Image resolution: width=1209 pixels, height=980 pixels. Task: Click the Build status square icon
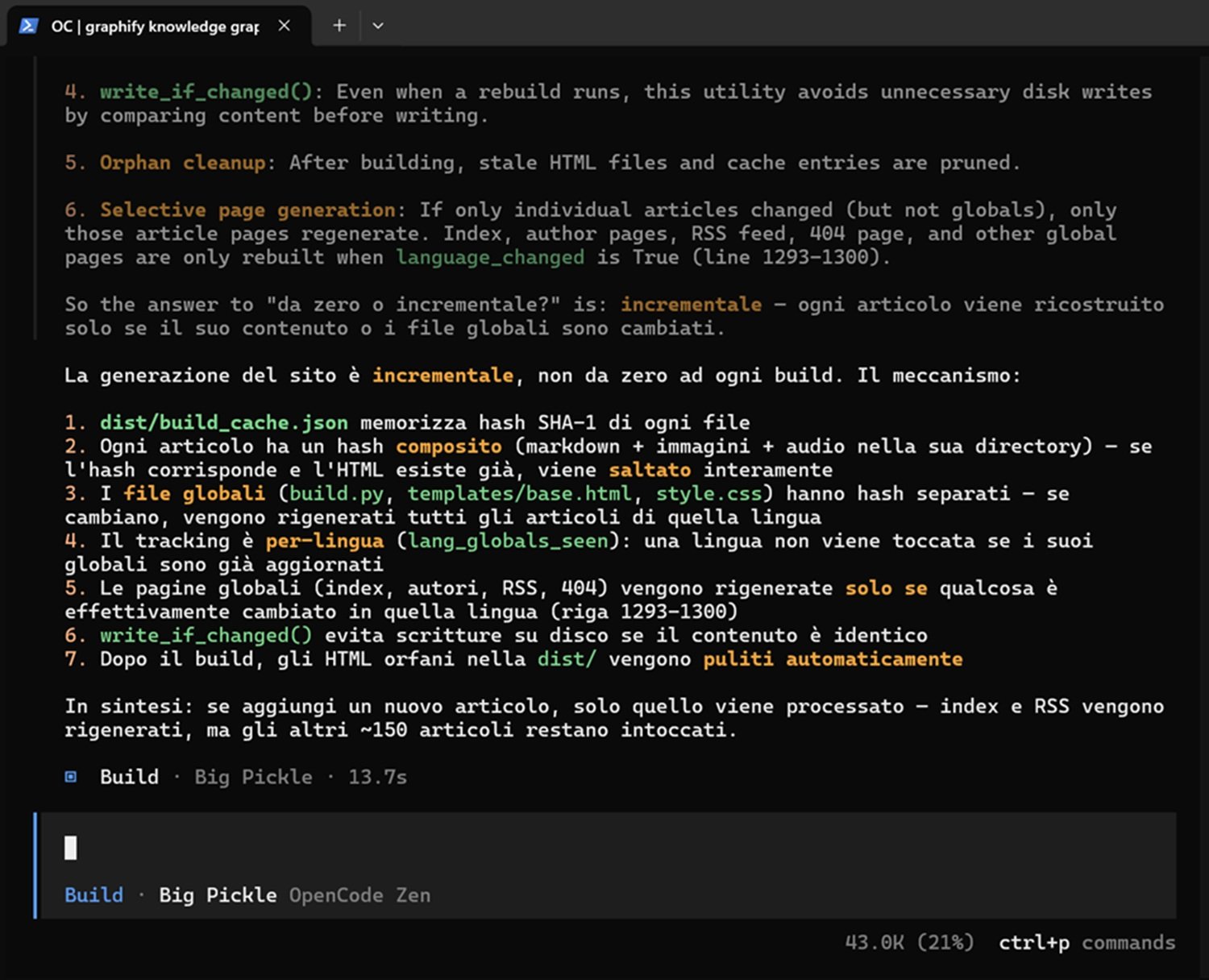tap(71, 777)
